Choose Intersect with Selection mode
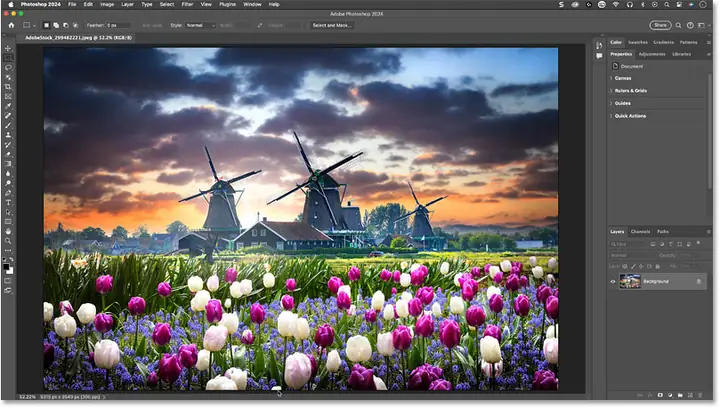Screen dimensions: 720x408 [x=75, y=25]
